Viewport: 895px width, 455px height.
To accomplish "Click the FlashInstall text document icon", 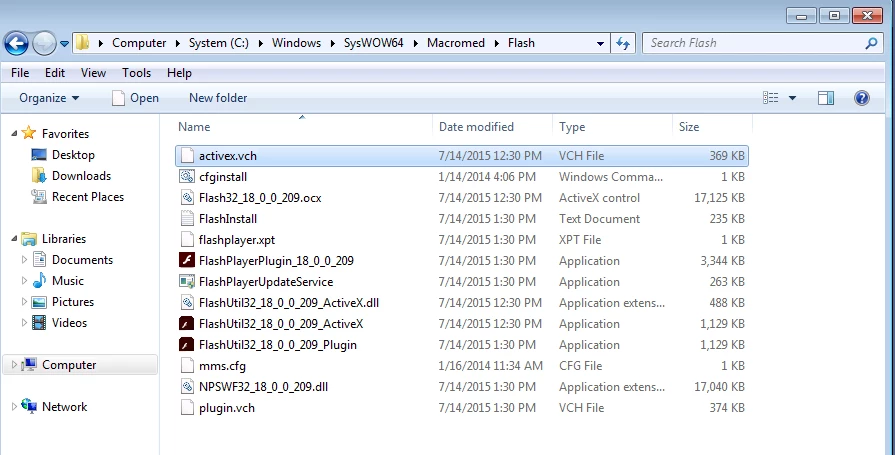I will [187, 219].
